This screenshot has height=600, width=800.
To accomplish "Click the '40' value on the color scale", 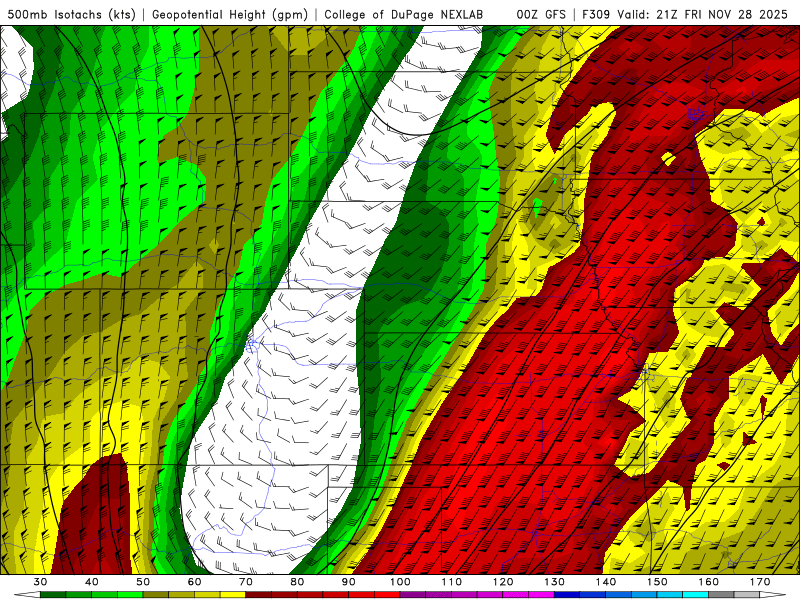I will pos(92,582).
